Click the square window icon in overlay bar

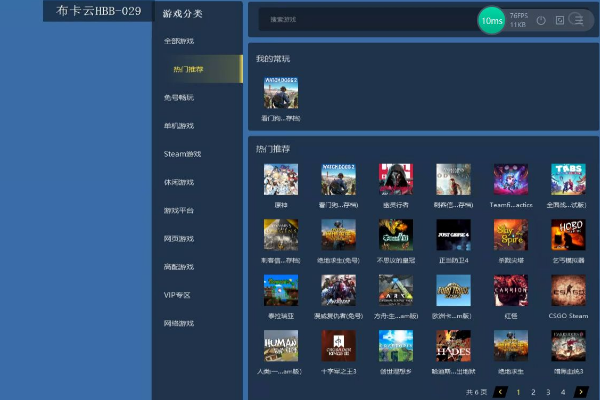[559, 20]
